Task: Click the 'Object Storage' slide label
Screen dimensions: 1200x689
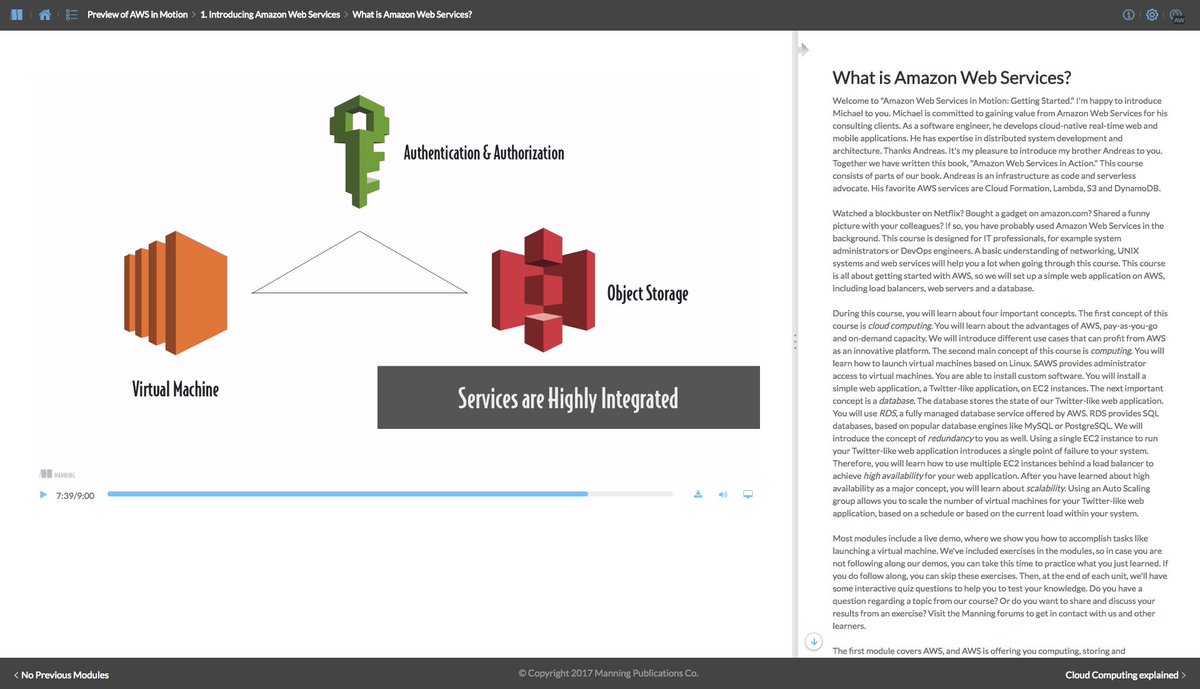Action: (647, 293)
